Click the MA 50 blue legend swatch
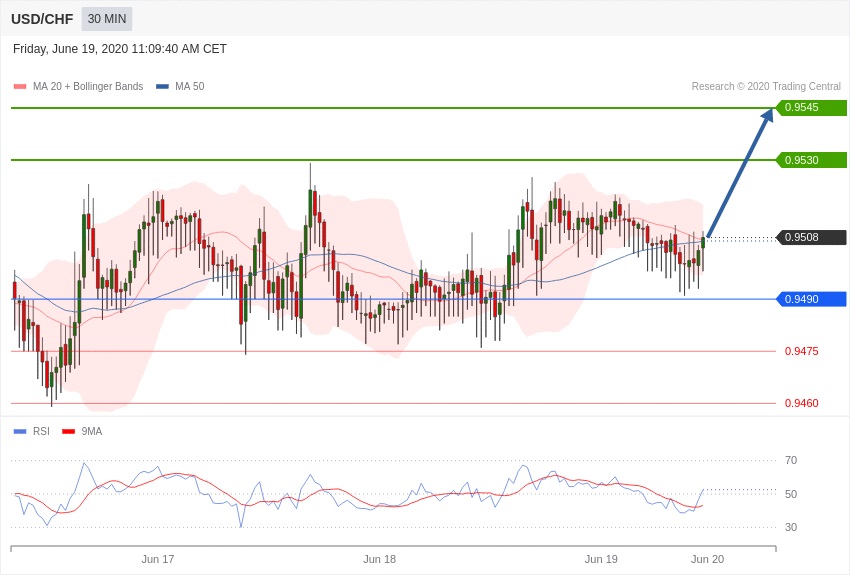Image resolution: width=850 pixels, height=576 pixels. tap(162, 87)
